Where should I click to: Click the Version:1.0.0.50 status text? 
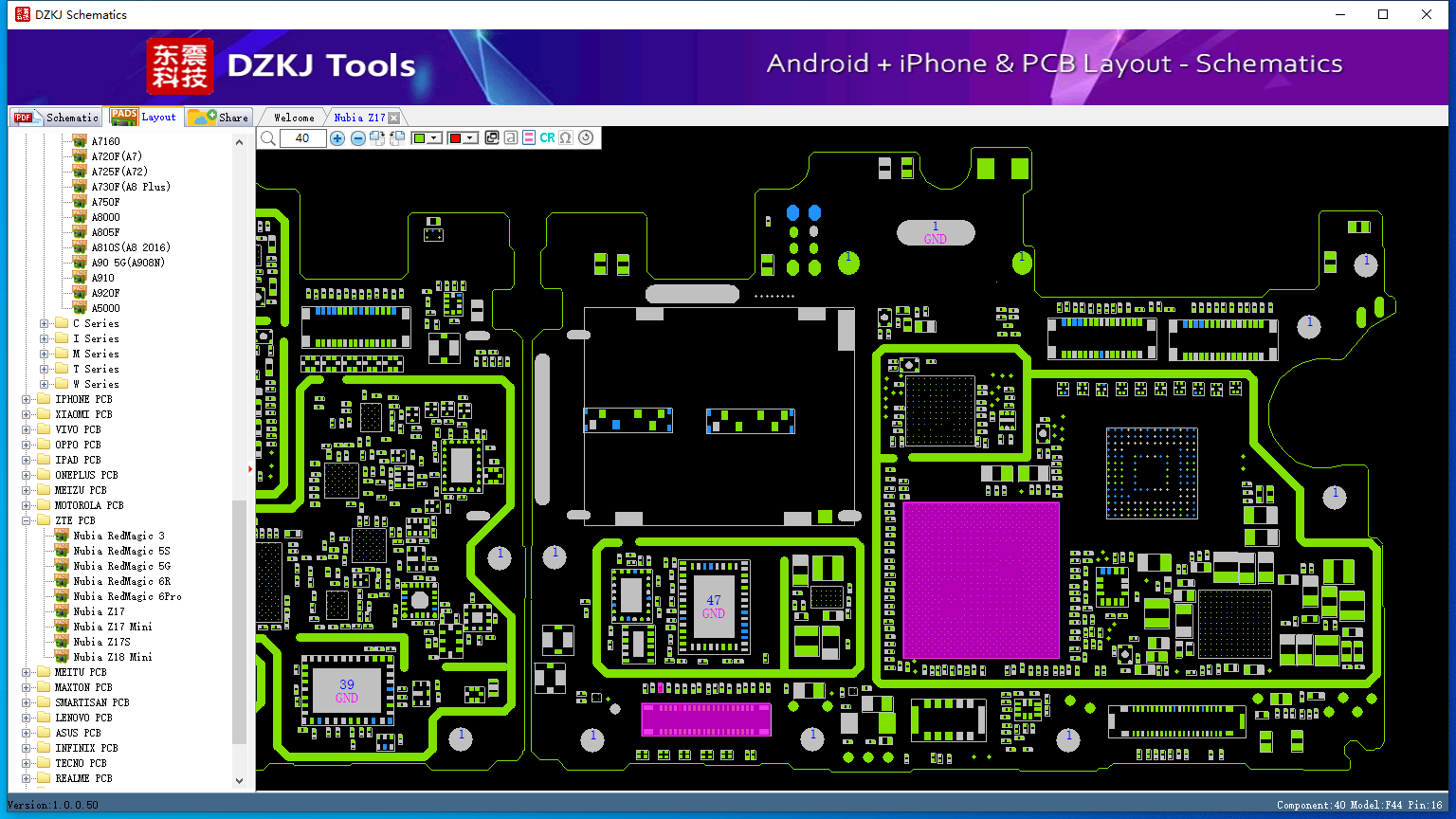point(54,805)
